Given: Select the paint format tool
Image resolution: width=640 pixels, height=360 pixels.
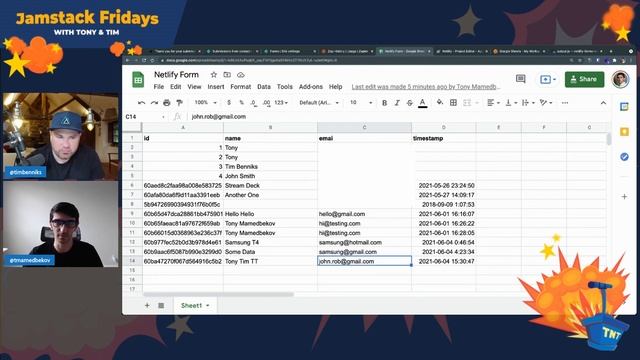Looking at the screenshot, I should (179, 103).
